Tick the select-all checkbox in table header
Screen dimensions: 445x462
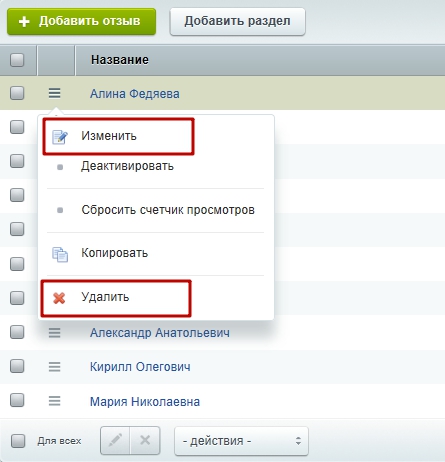[x=17, y=60]
